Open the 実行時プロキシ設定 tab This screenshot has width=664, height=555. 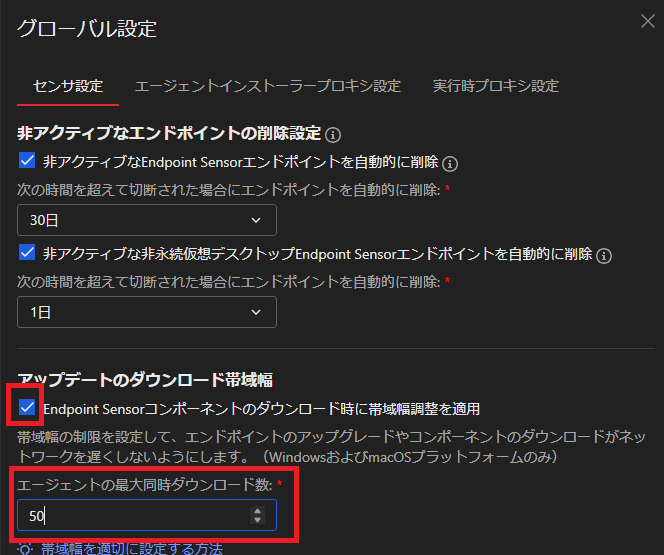495,86
